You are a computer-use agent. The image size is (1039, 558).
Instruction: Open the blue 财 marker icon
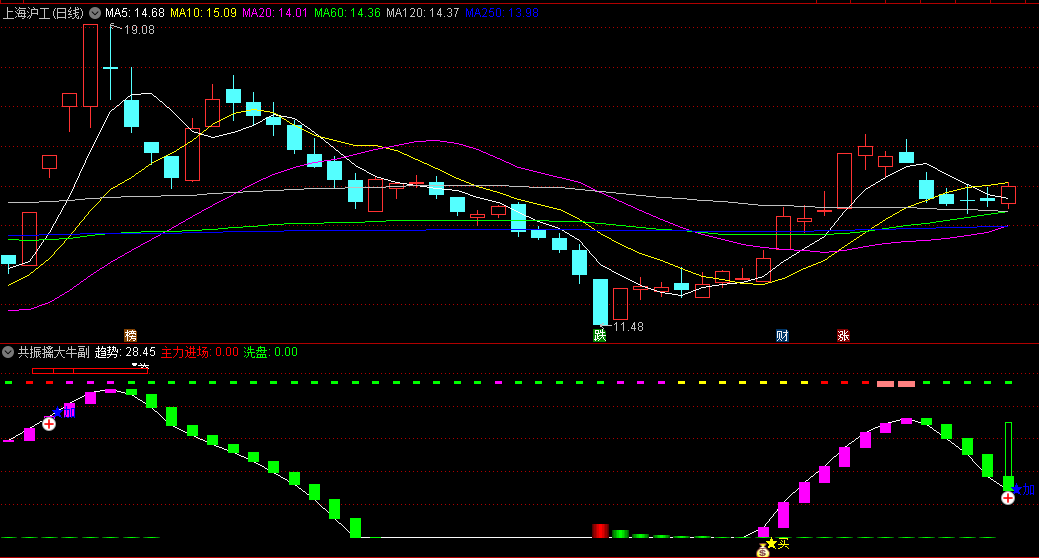(x=782, y=335)
